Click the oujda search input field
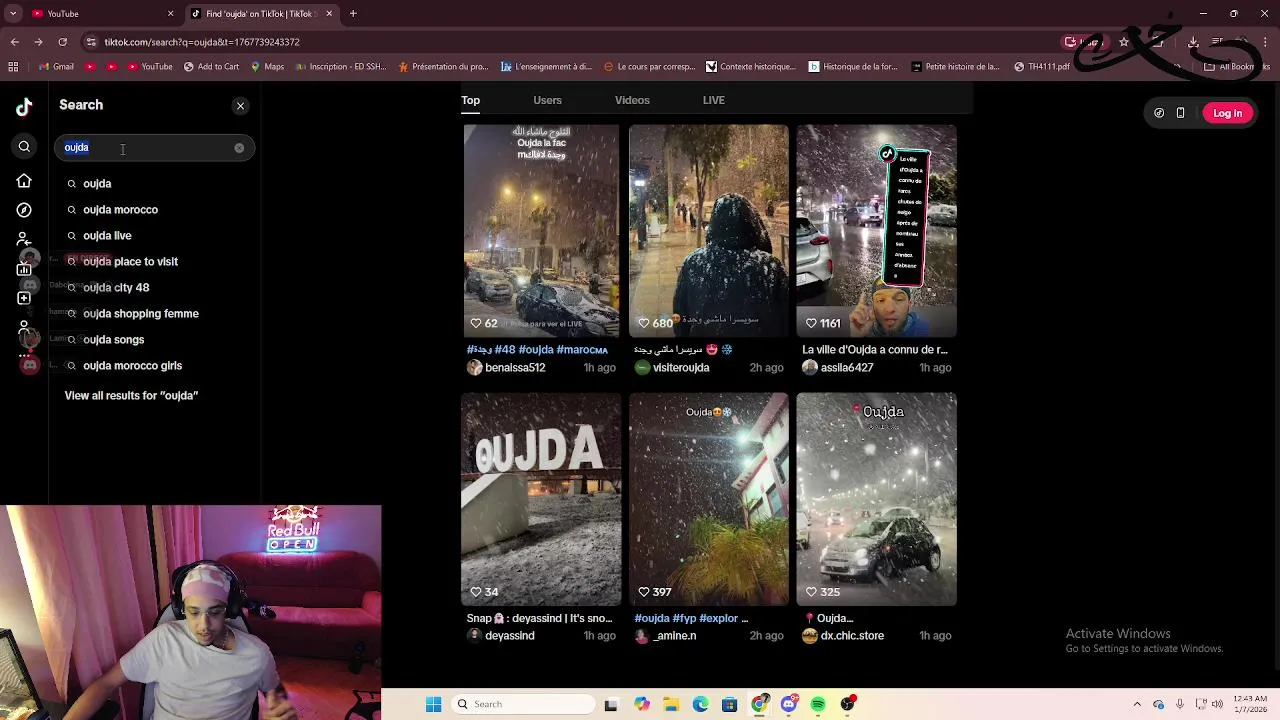1280x720 pixels. coord(155,148)
